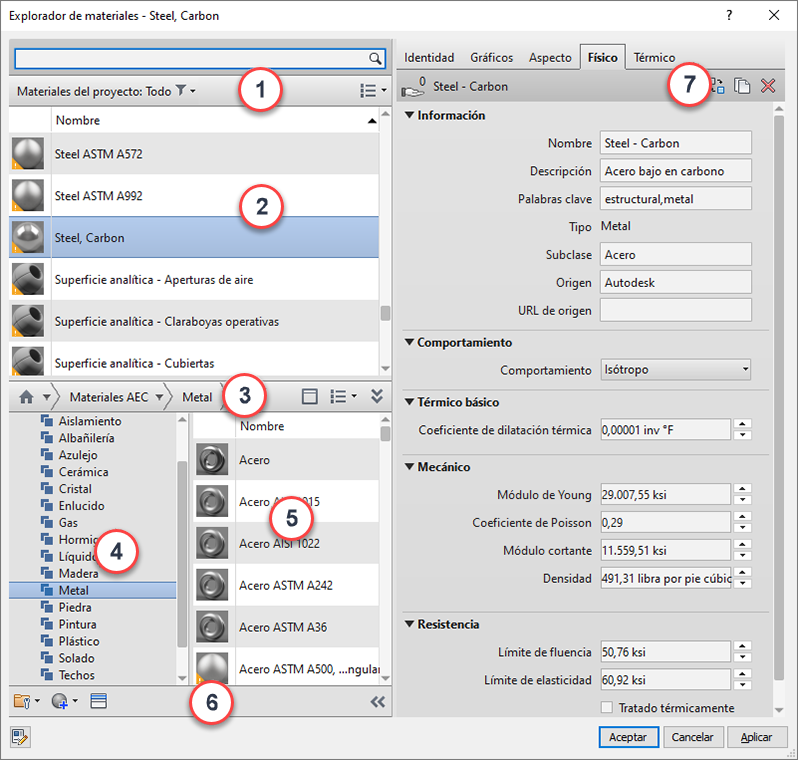Select the Enlucido category

(x=81, y=506)
